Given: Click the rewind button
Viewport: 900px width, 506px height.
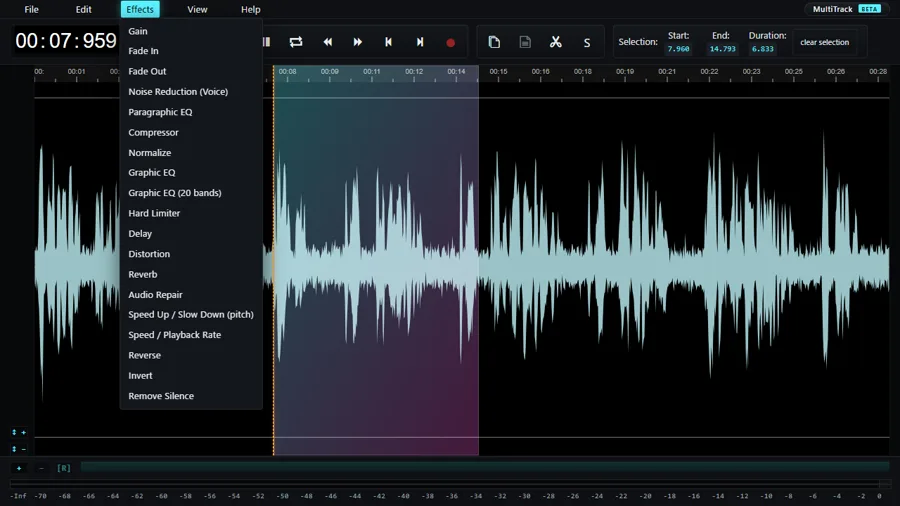Looking at the screenshot, I should [327, 42].
